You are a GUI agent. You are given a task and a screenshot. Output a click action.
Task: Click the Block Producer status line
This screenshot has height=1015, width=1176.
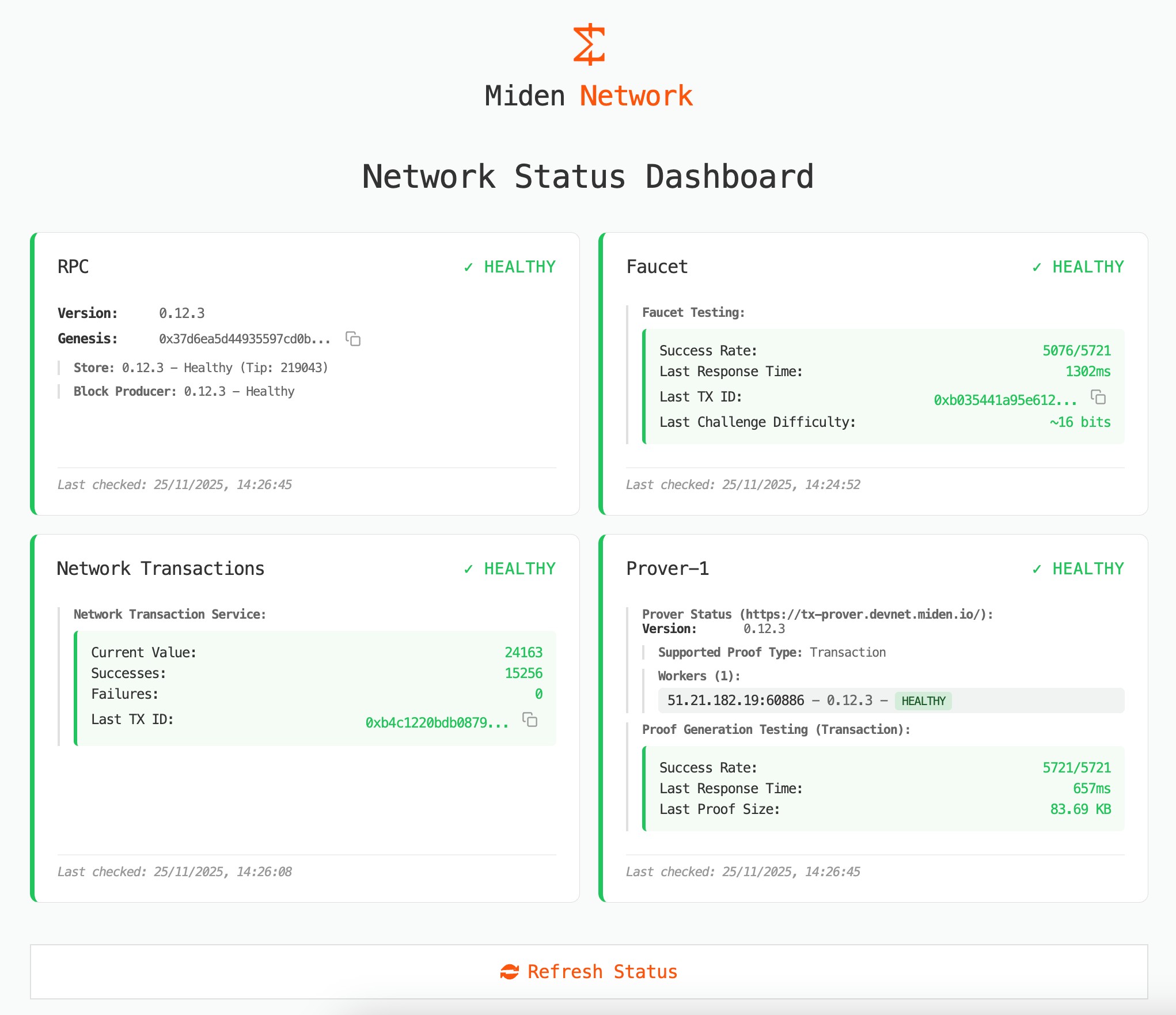coord(184,391)
